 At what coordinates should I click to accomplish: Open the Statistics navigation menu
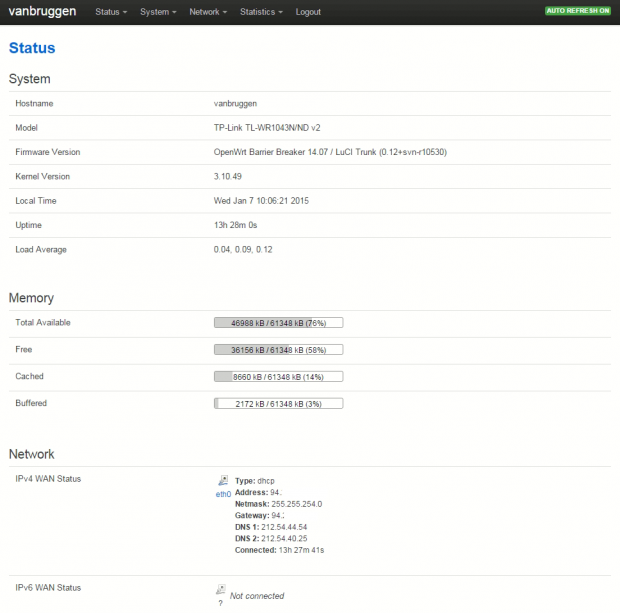[x=261, y=12]
